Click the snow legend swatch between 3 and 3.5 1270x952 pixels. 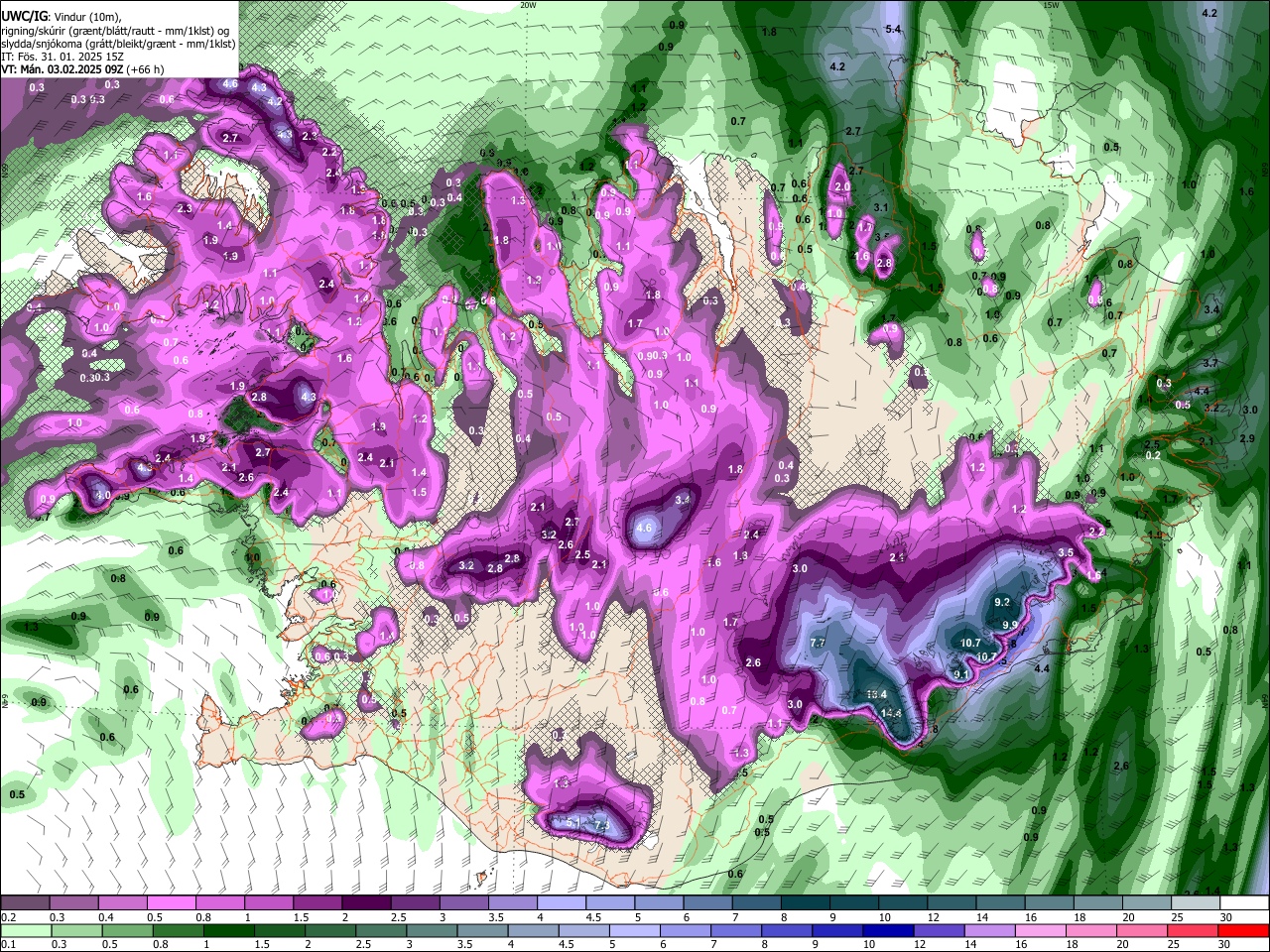point(463,903)
